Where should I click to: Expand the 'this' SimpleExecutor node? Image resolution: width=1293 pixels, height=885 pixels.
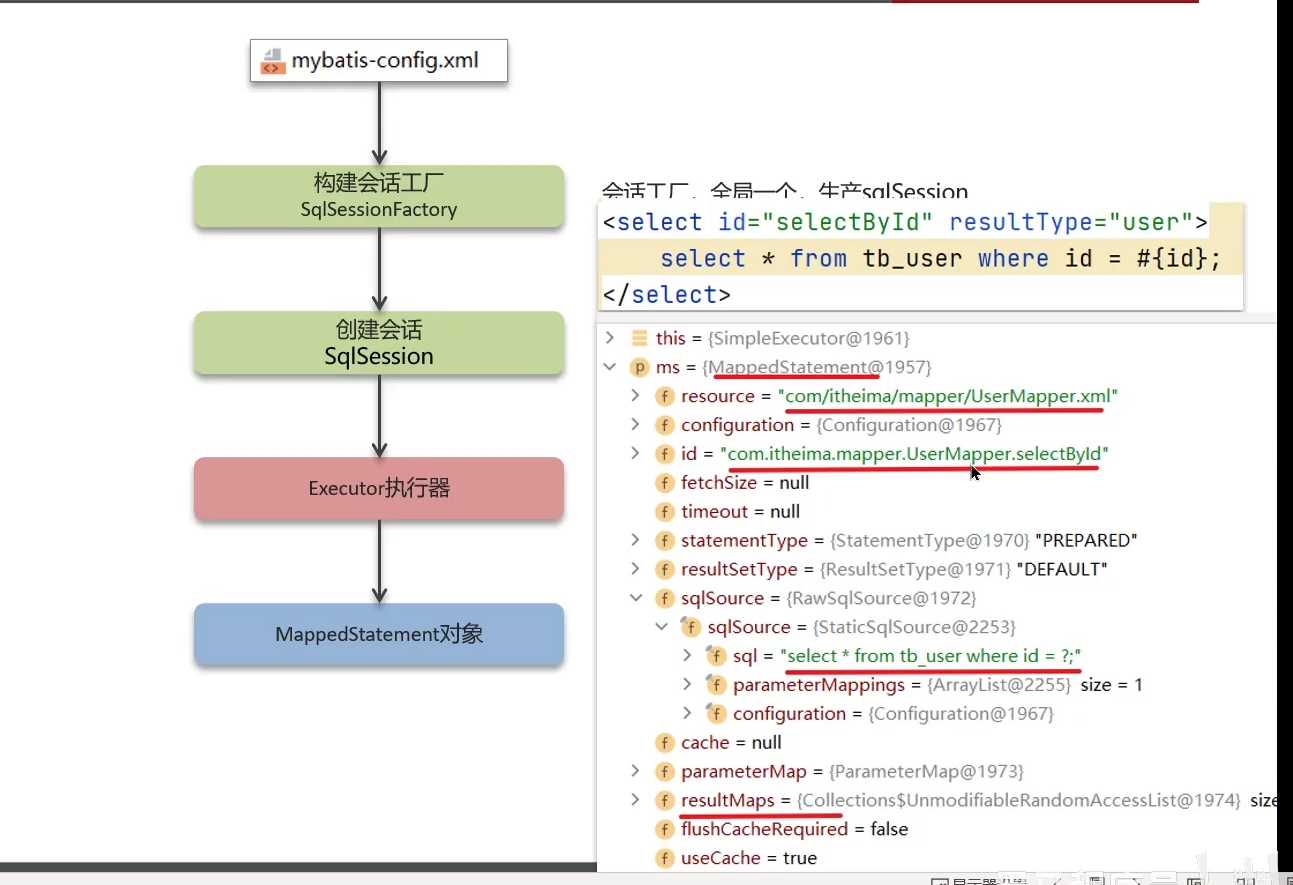click(x=610, y=338)
